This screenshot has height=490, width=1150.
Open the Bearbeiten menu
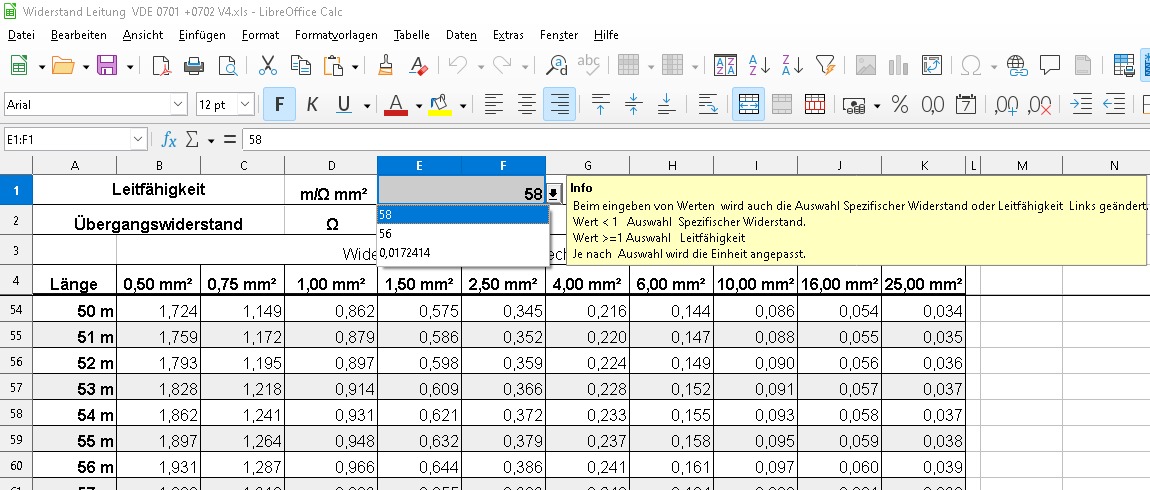[78, 34]
